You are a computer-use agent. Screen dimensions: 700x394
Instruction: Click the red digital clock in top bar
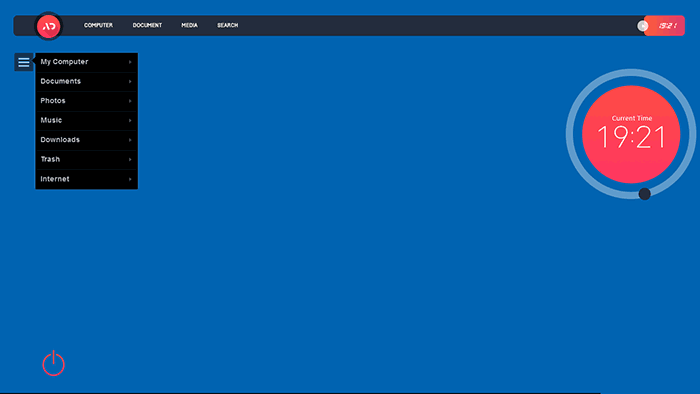pos(665,26)
